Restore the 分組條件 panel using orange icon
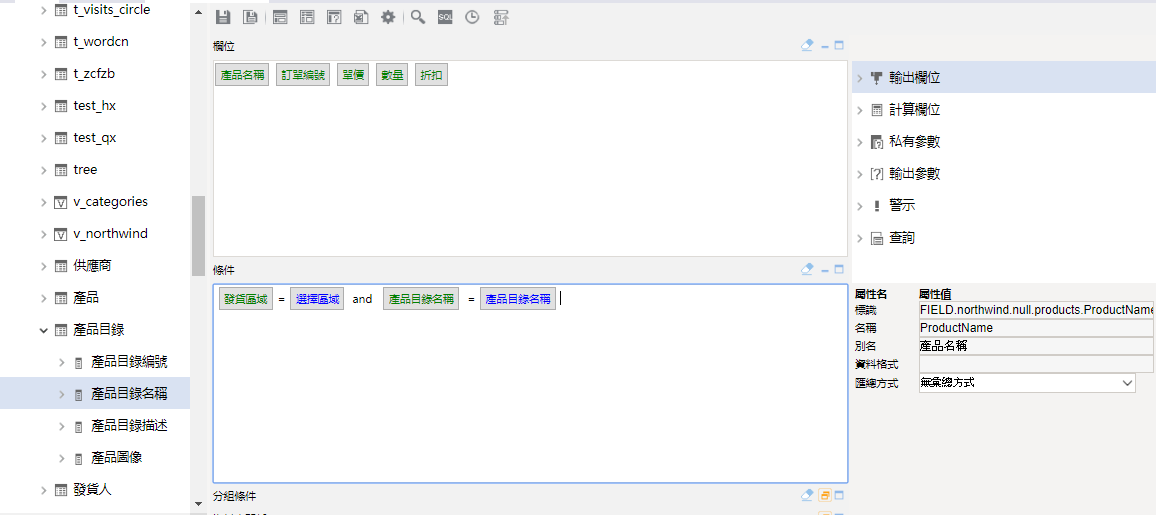This screenshot has height=515, width=1156. click(x=825, y=495)
